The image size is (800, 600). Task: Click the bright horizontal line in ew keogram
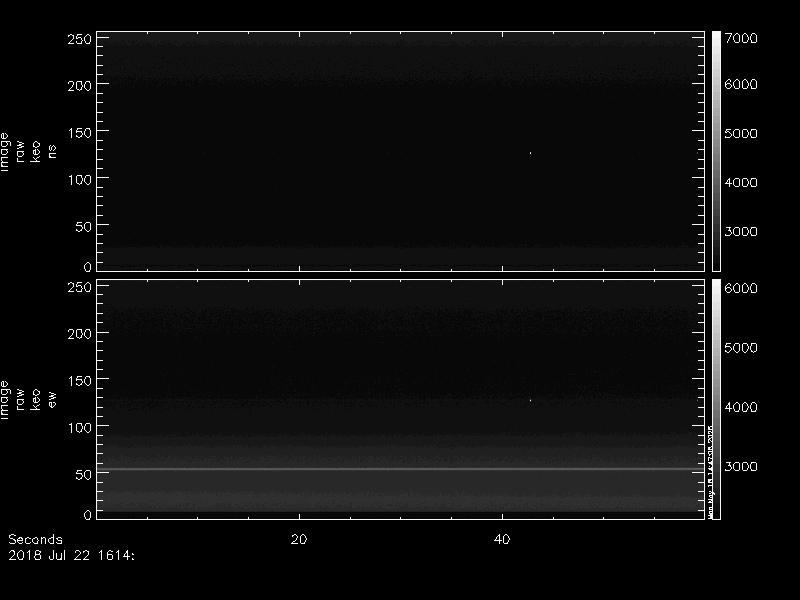point(401,469)
